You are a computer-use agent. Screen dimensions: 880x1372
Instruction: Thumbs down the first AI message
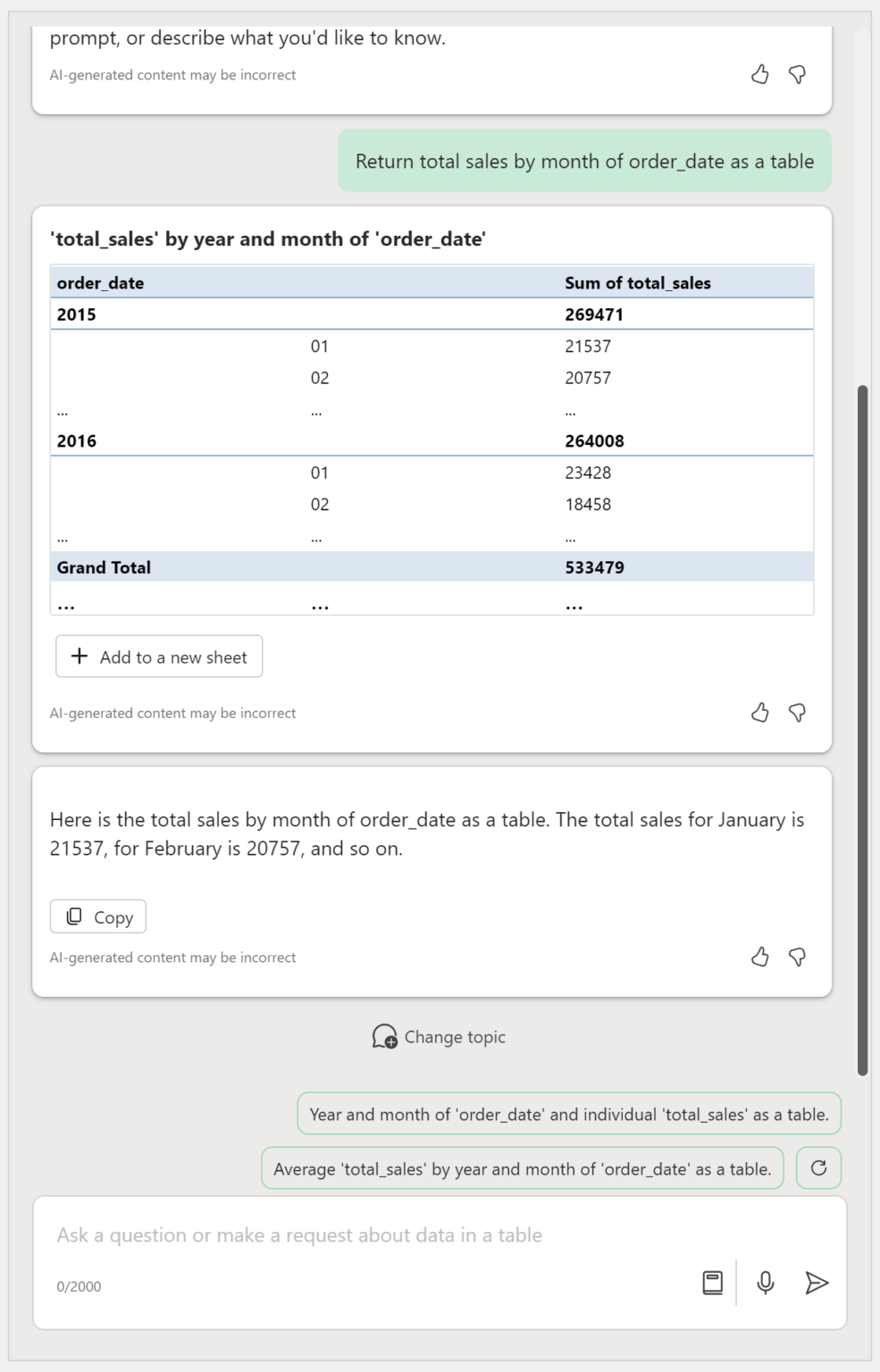pos(797,74)
